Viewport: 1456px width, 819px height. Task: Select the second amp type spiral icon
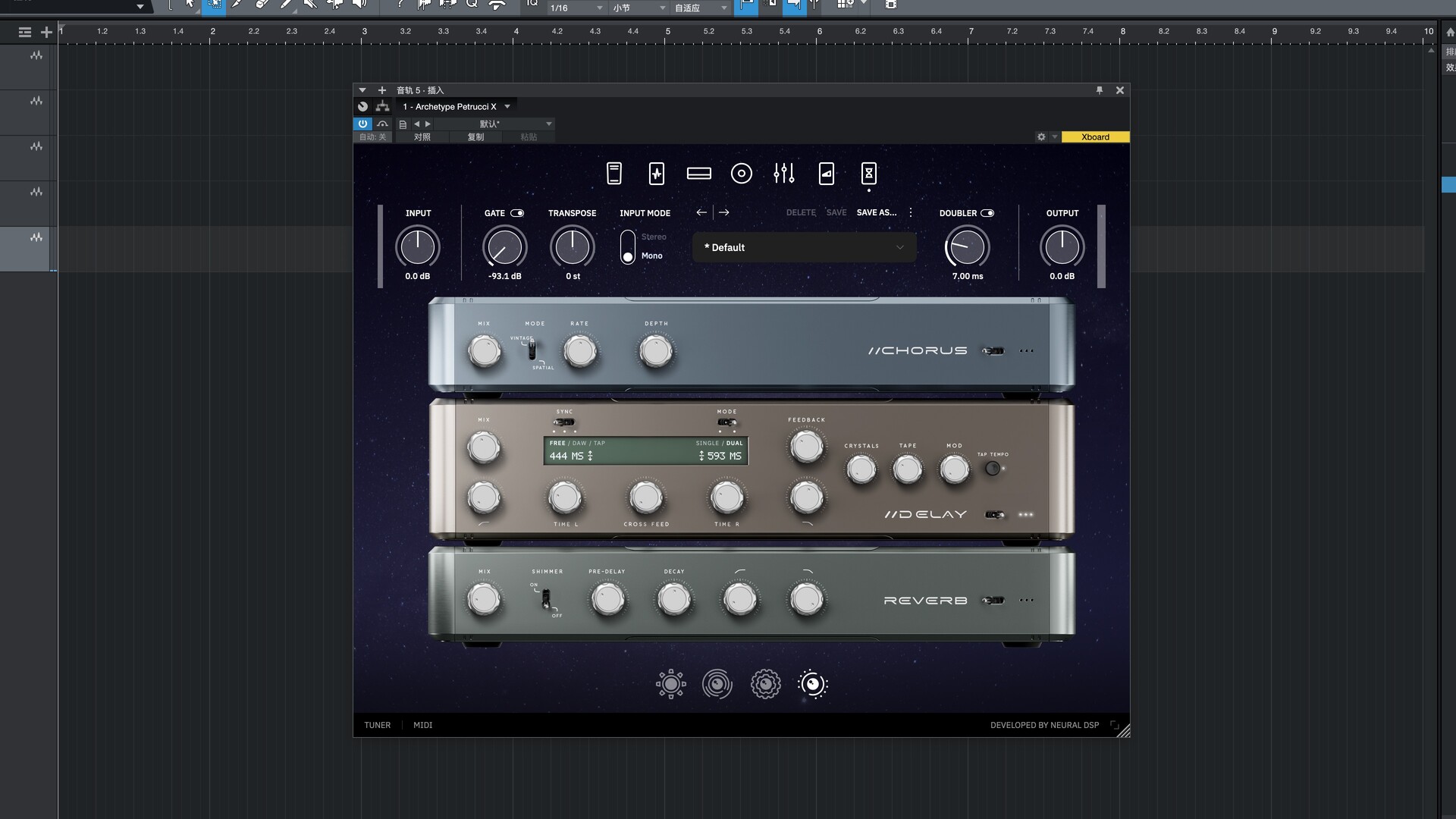717,684
